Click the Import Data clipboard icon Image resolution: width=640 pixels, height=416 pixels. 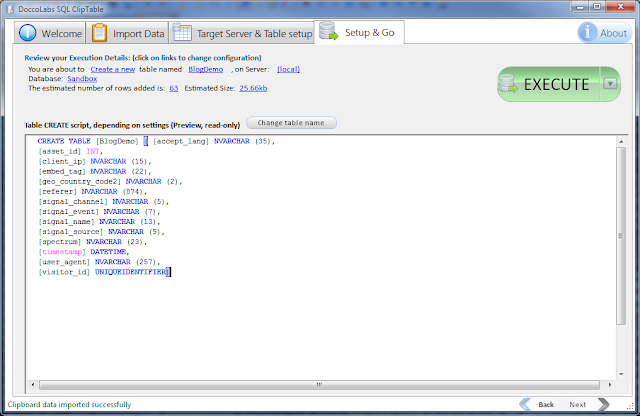(x=99, y=33)
